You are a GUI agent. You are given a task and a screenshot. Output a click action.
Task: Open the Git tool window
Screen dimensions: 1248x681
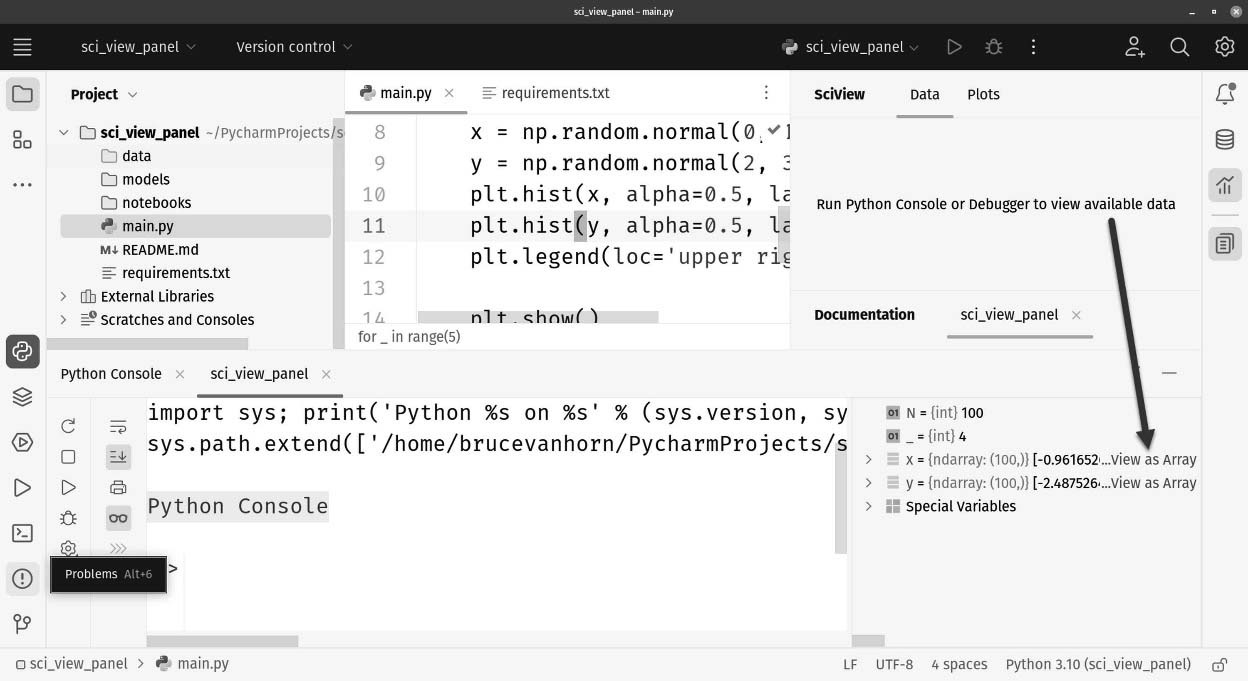click(x=22, y=624)
